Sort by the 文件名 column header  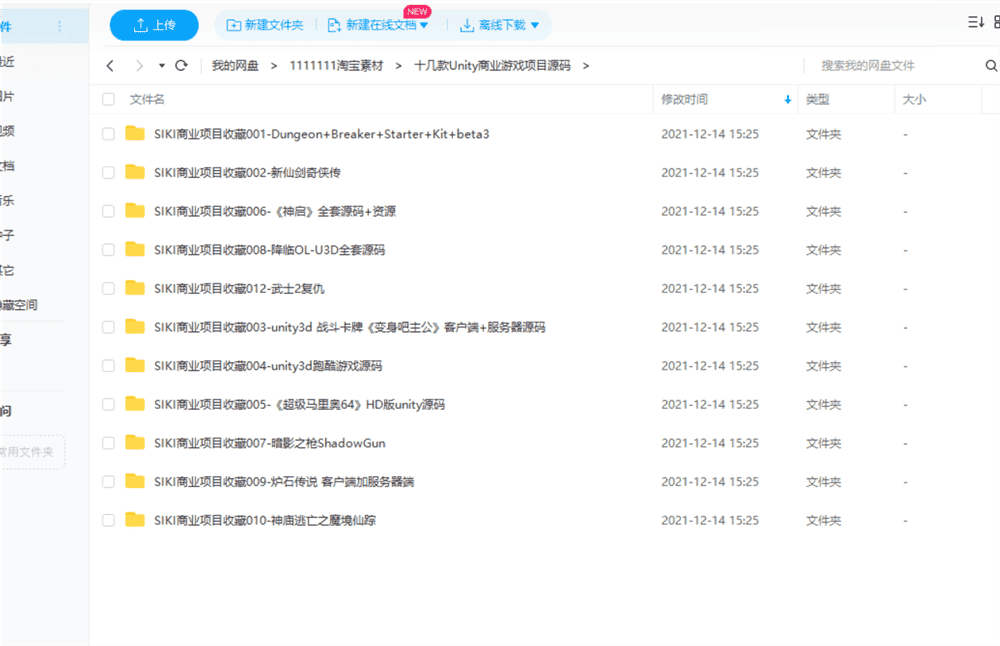147,99
